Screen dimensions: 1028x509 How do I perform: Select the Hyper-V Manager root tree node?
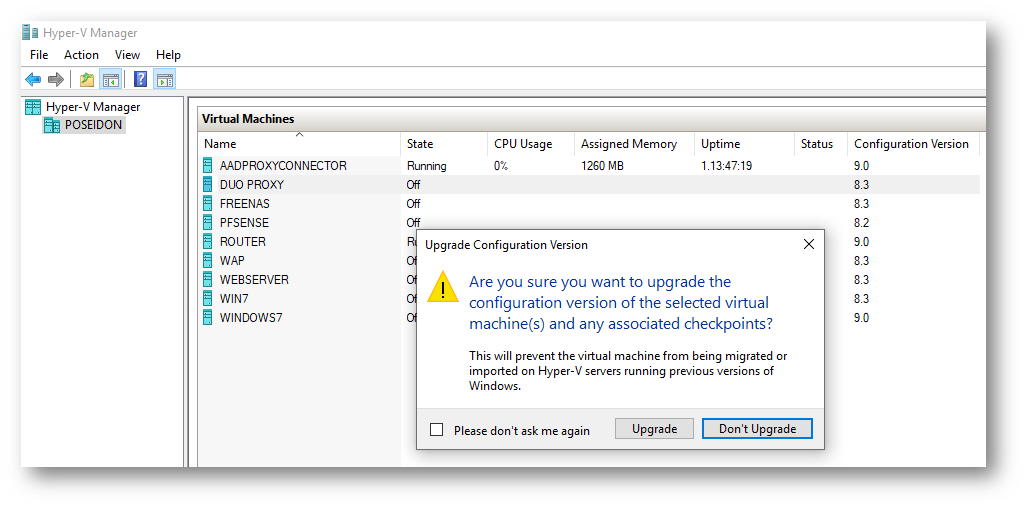point(92,107)
